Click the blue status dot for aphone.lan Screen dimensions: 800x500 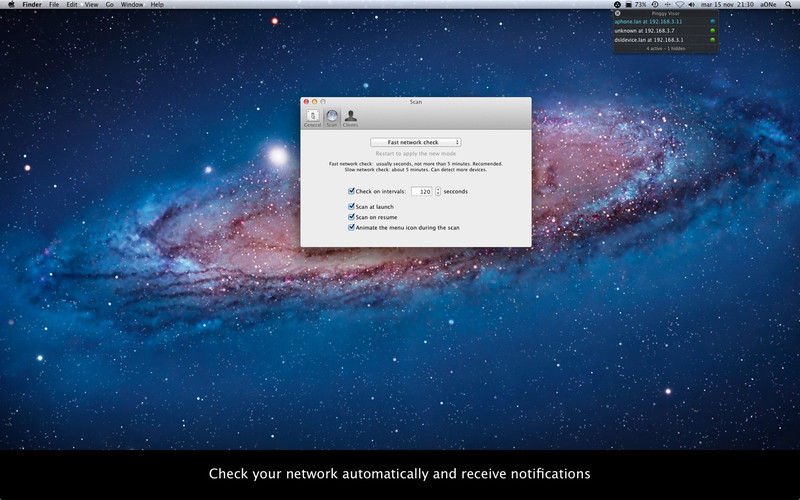(712, 22)
